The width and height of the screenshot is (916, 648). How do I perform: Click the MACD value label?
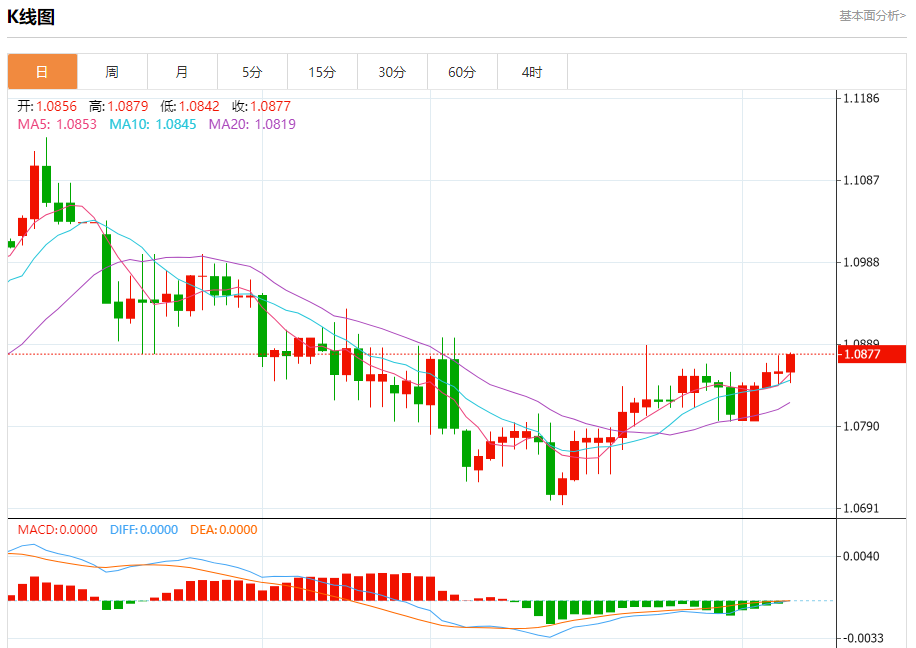(57, 530)
